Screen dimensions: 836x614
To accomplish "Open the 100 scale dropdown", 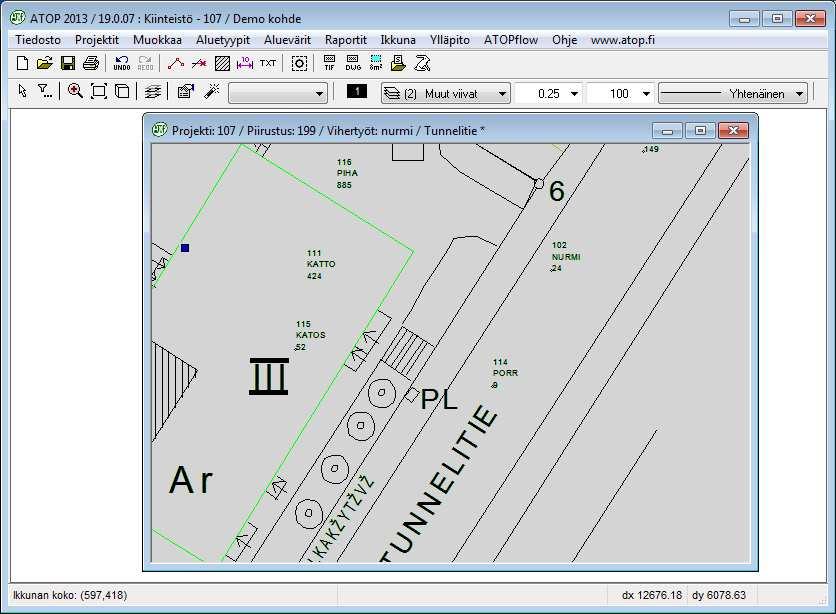I will click(620, 93).
